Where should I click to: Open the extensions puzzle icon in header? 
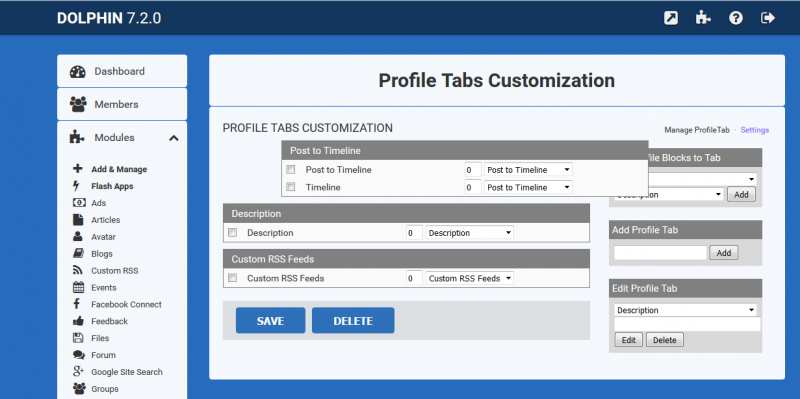pos(703,18)
